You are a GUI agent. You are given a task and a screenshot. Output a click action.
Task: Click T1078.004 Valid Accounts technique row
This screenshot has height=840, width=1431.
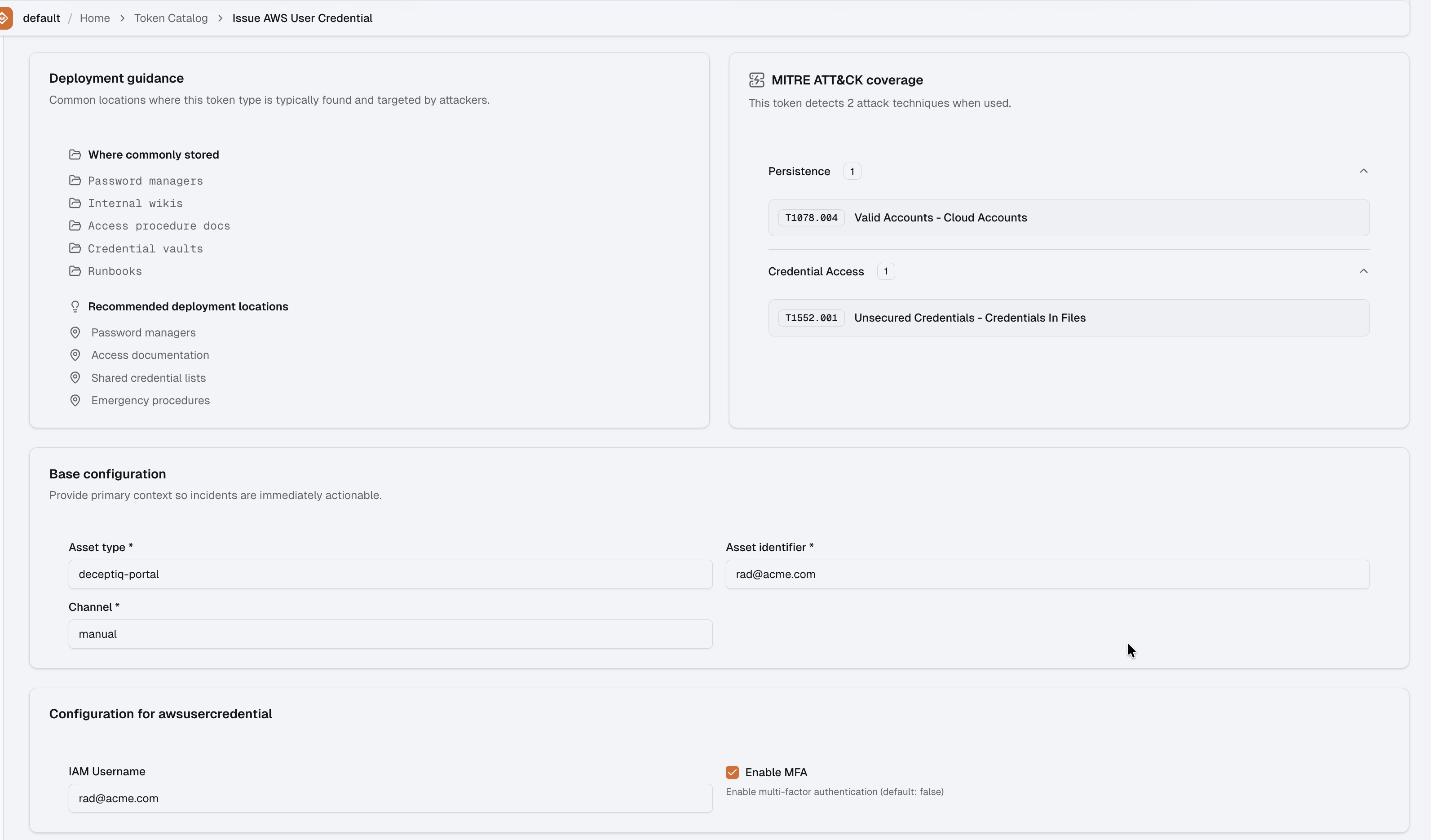click(1068, 217)
